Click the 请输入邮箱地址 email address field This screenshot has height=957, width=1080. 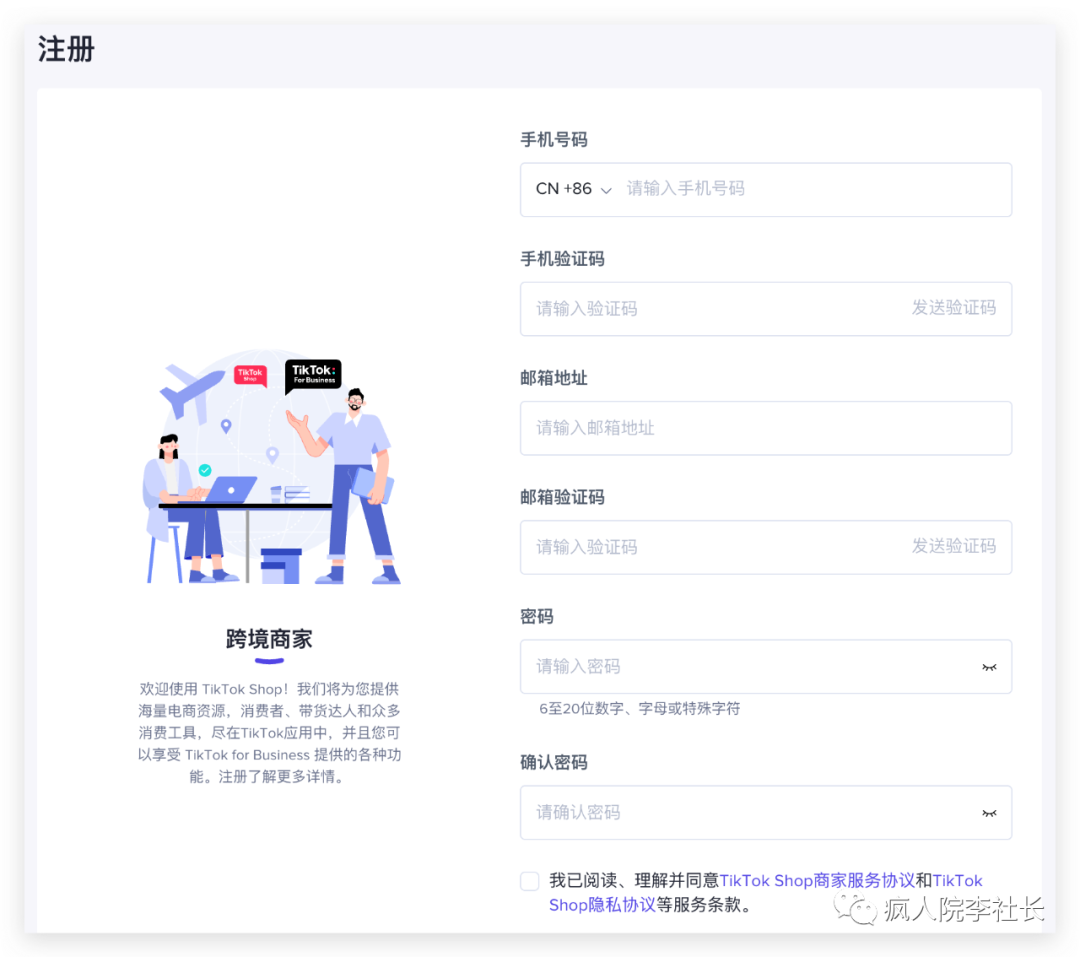click(x=700, y=428)
